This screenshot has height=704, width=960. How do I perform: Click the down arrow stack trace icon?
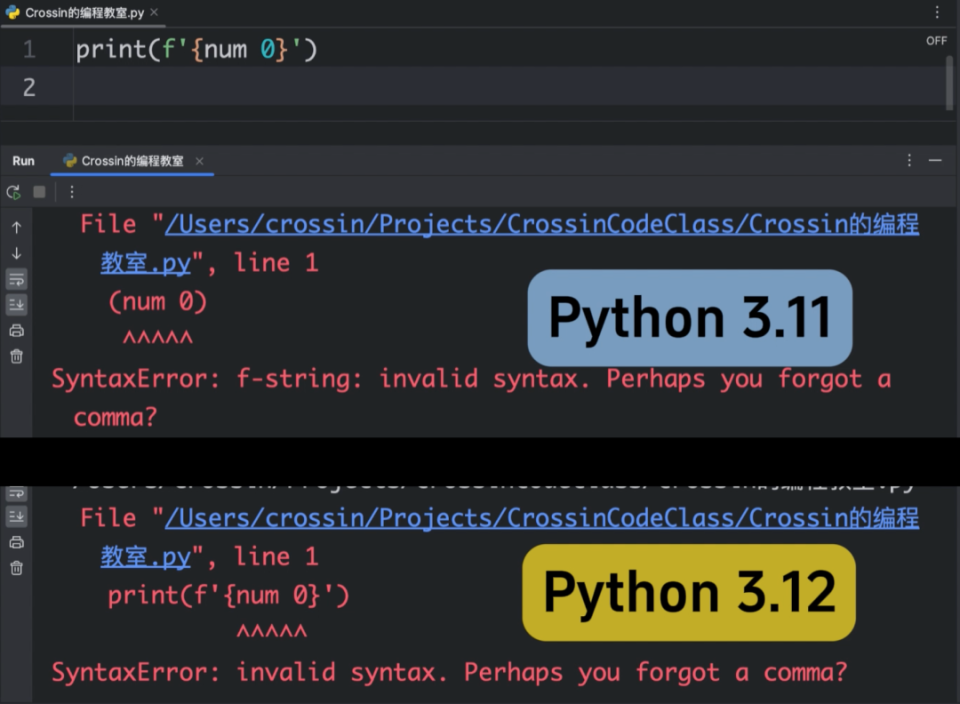tap(17, 253)
